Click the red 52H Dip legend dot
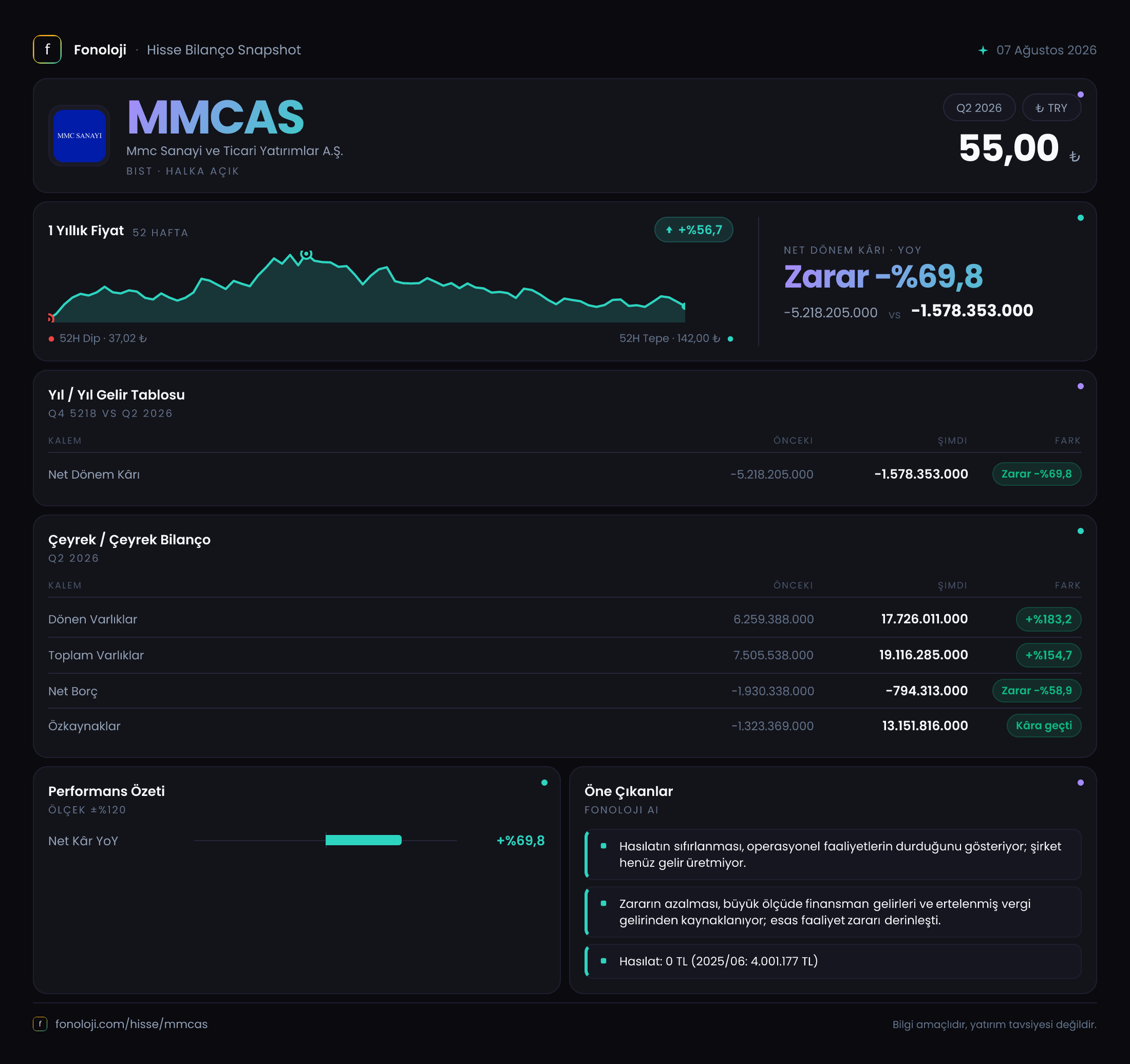The width and height of the screenshot is (1130, 1064). (51, 339)
